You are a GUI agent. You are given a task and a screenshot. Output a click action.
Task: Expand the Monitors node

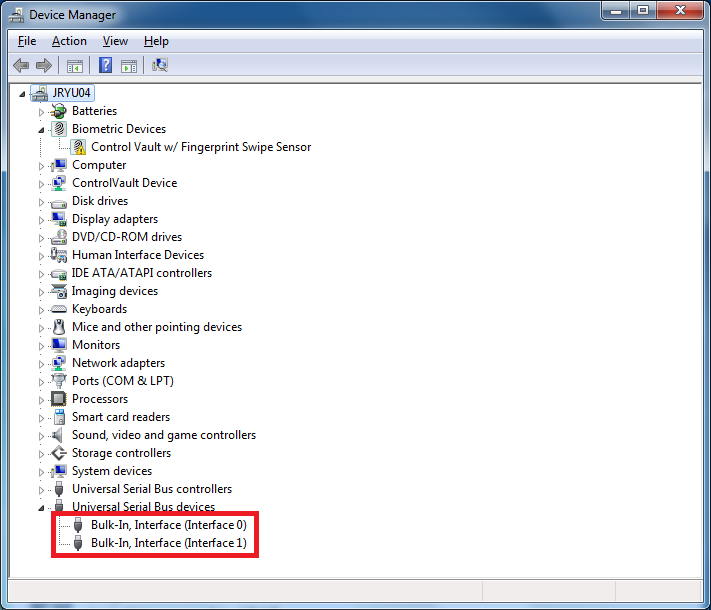(41, 346)
